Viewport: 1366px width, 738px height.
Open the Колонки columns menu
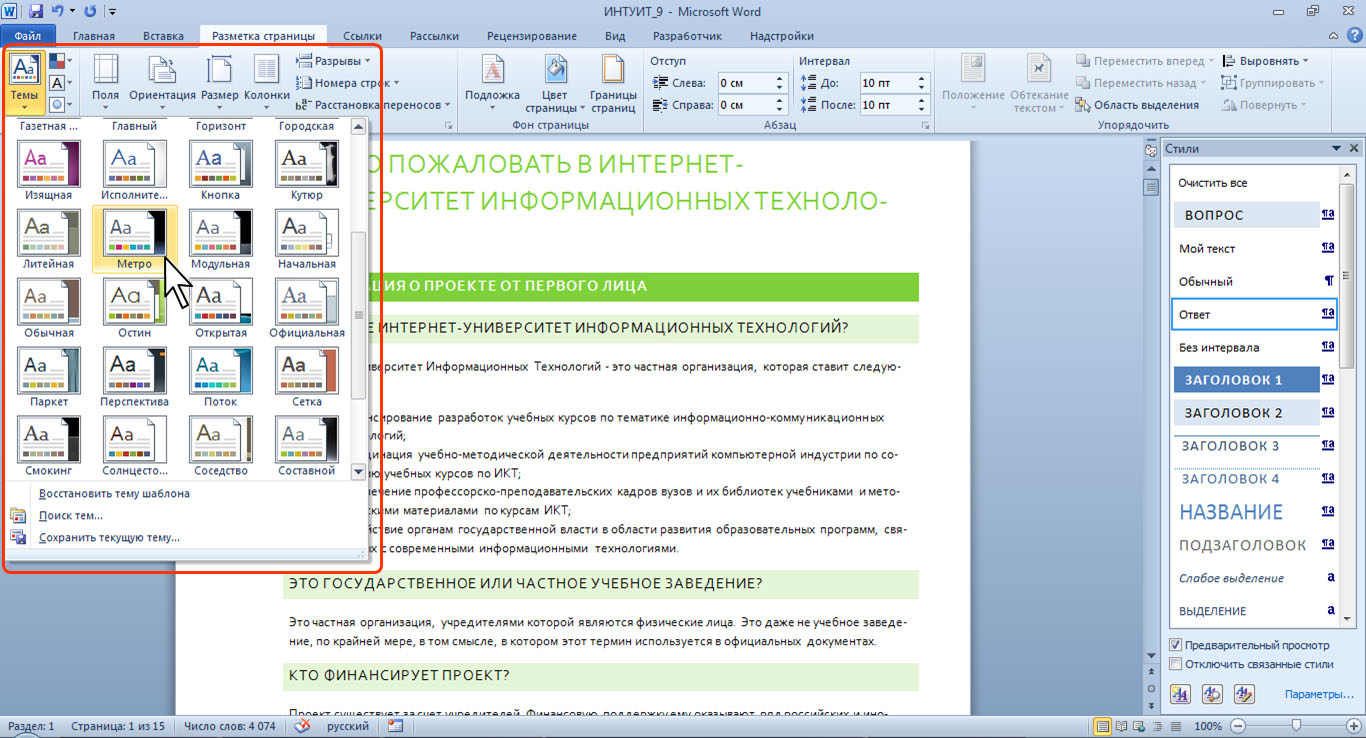click(x=266, y=80)
